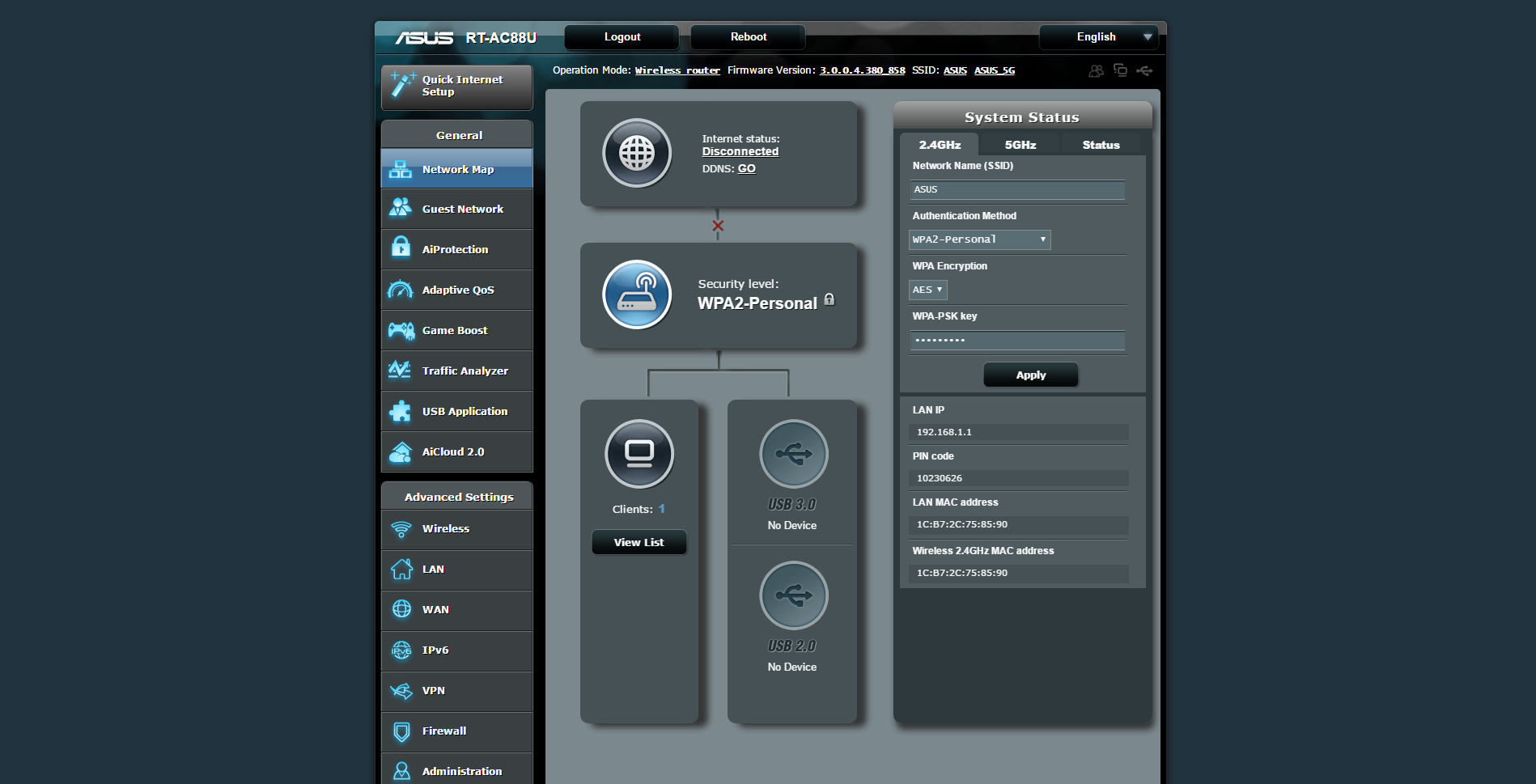Viewport: 1536px width, 784px height.
Task: Select the Clients computer icon
Action: [639, 454]
